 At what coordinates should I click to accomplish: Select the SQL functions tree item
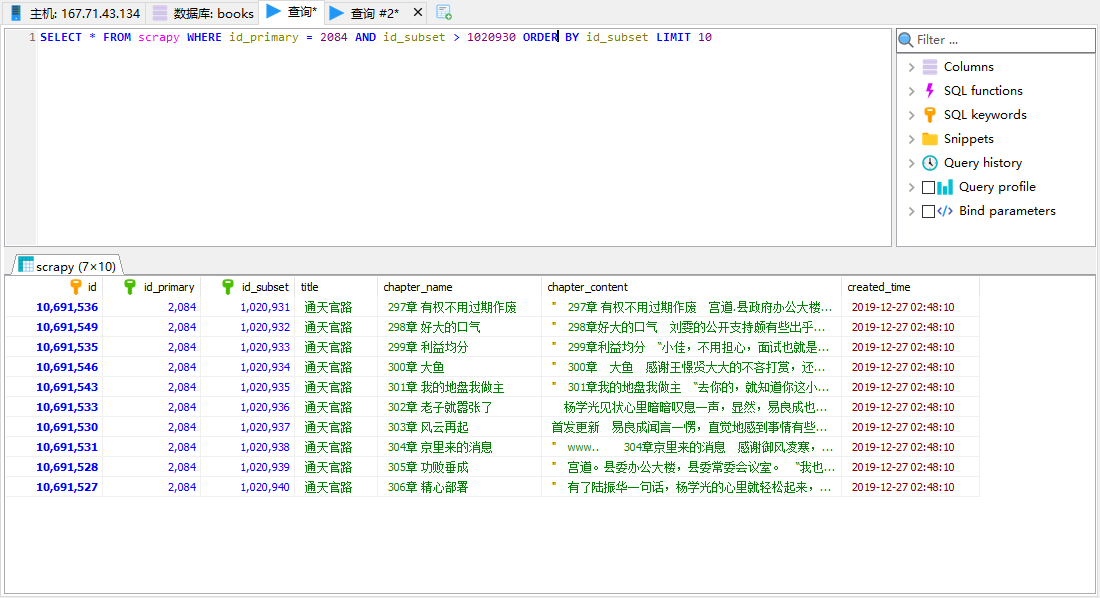(983, 91)
